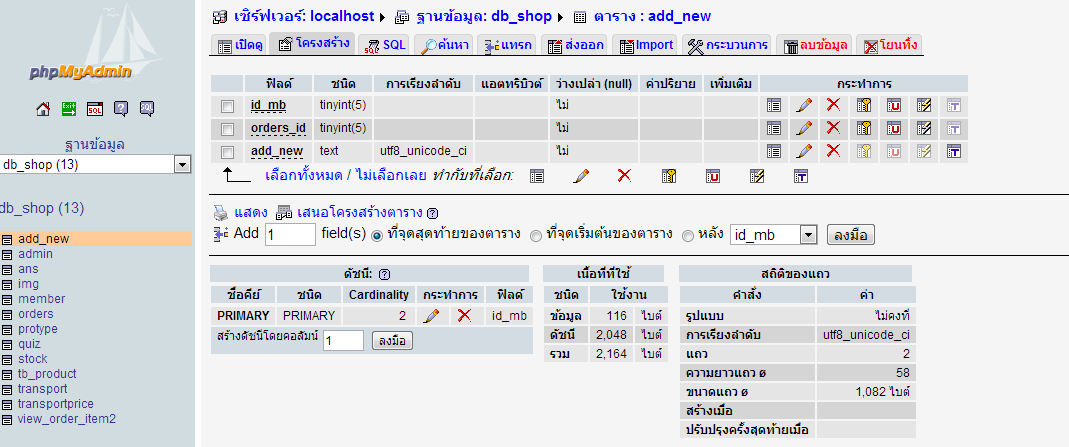1069x447 pixels.
Task: Open the ค้นหา (Search) tab
Action: pyautogui.click(x=444, y=46)
